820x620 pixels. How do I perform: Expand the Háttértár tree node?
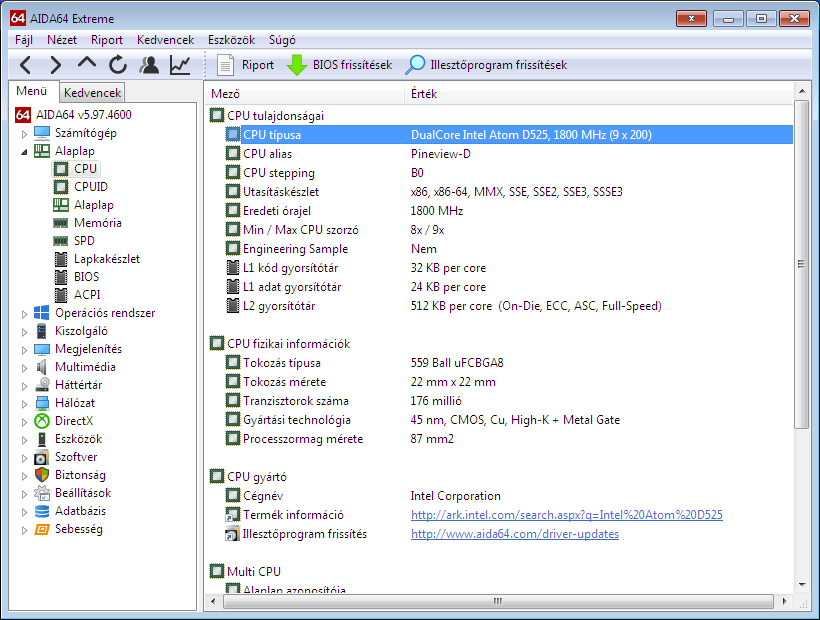click(24, 386)
